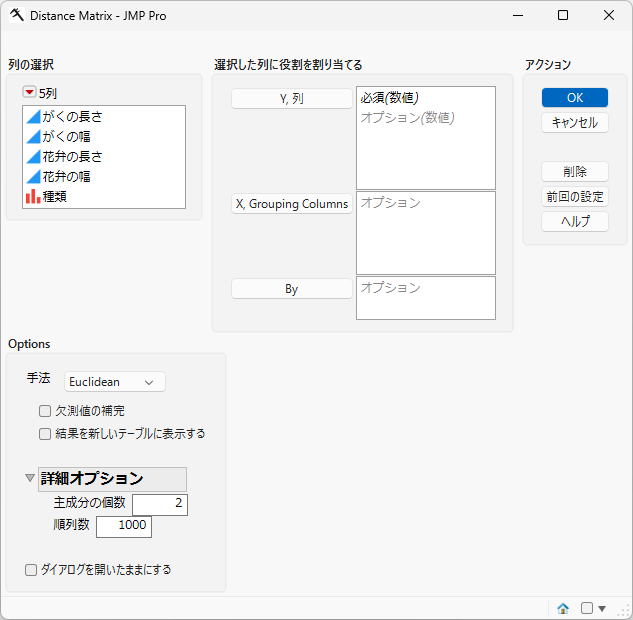Click the By role button

(x=291, y=289)
